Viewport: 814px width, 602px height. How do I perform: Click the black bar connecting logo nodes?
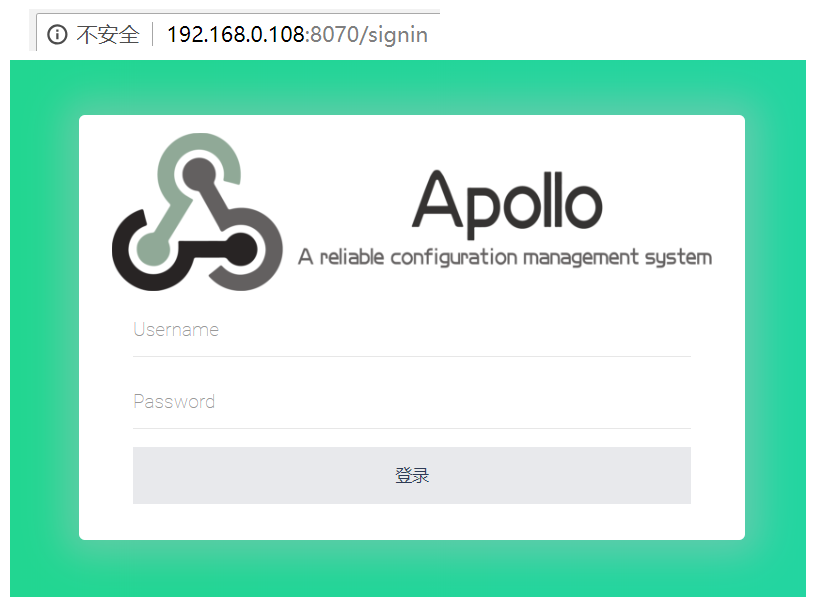click(201, 250)
